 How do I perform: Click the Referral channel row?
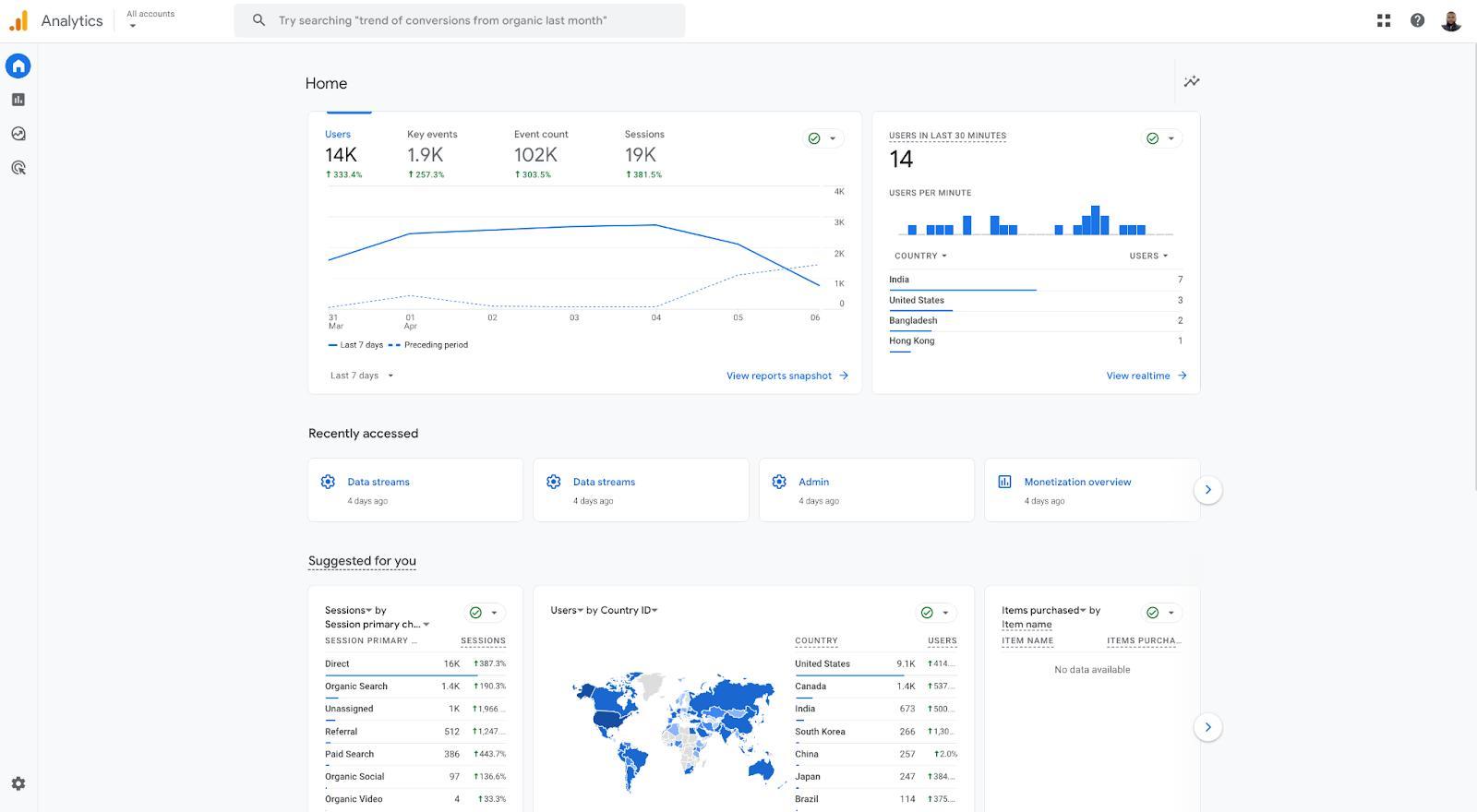coord(415,732)
